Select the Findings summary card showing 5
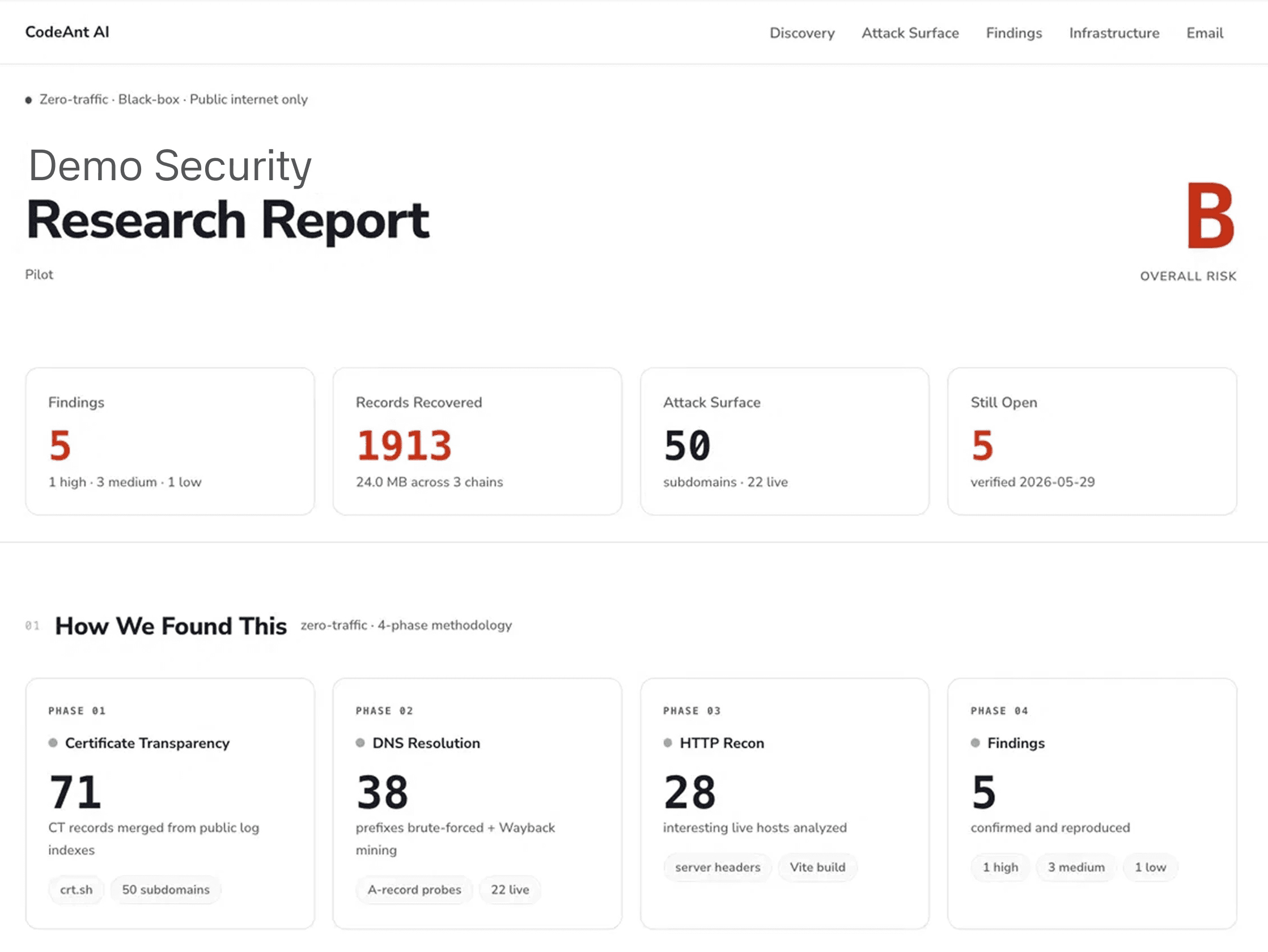Screen dimensions: 1268x952 (x=170, y=441)
